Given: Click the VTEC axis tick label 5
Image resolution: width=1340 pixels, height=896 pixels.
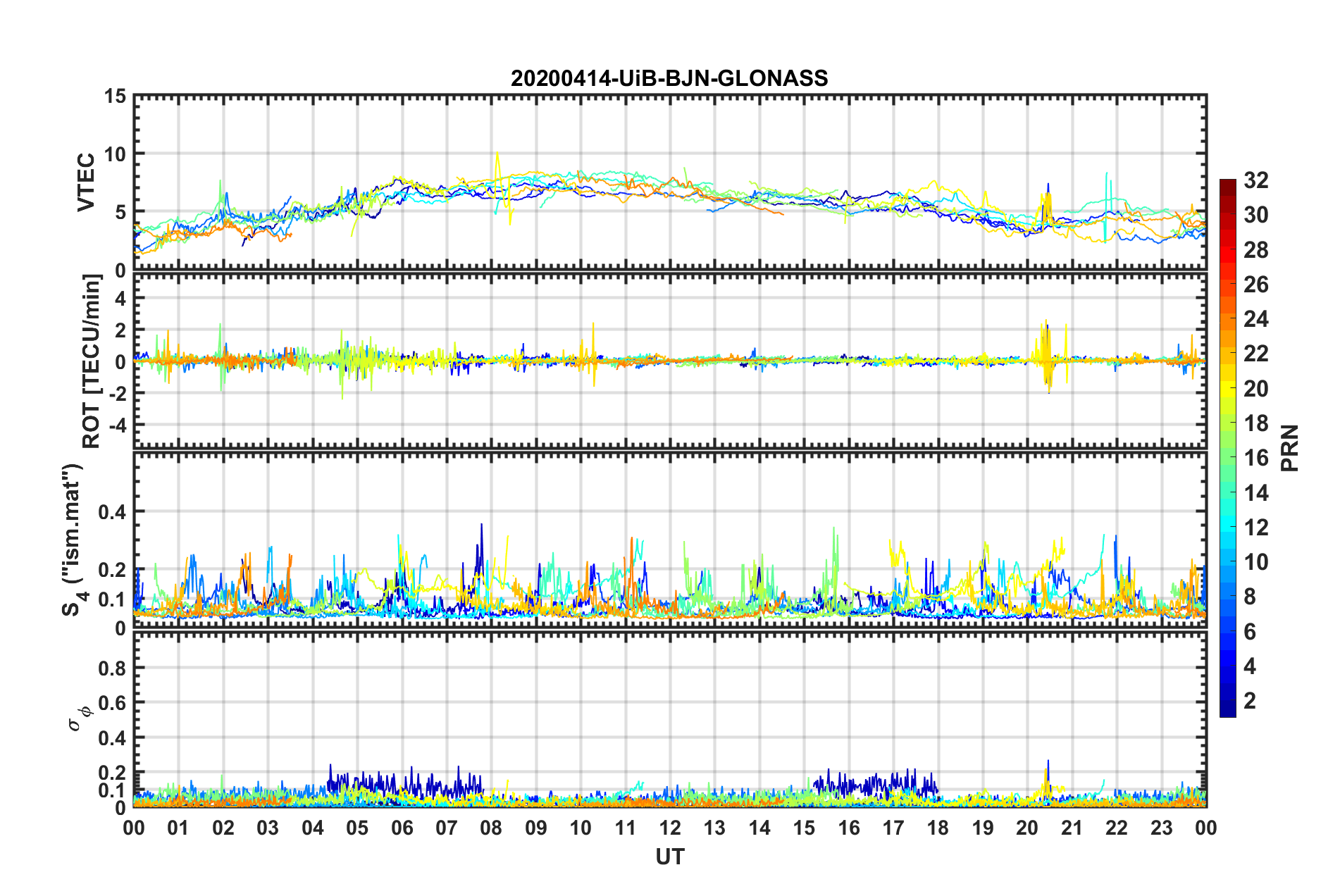Looking at the screenshot, I should coord(120,212).
